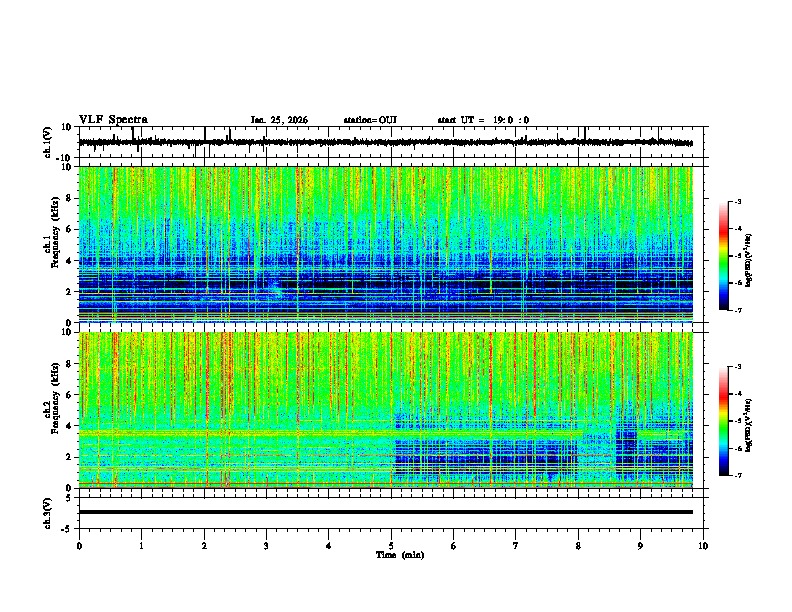The image size is (792, 612).
Task: Click the date text "Jan. 25, 2026"
Action: coord(279,120)
